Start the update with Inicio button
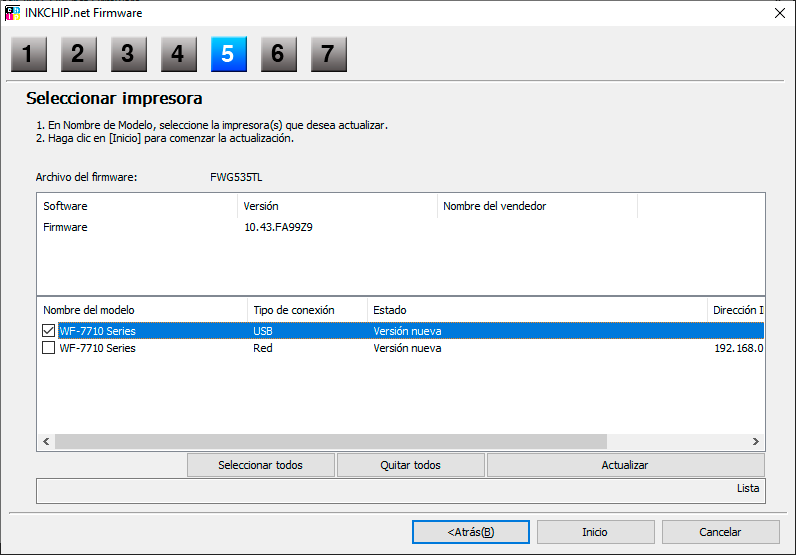Viewport: 796px width, 555px height. pos(595,532)
